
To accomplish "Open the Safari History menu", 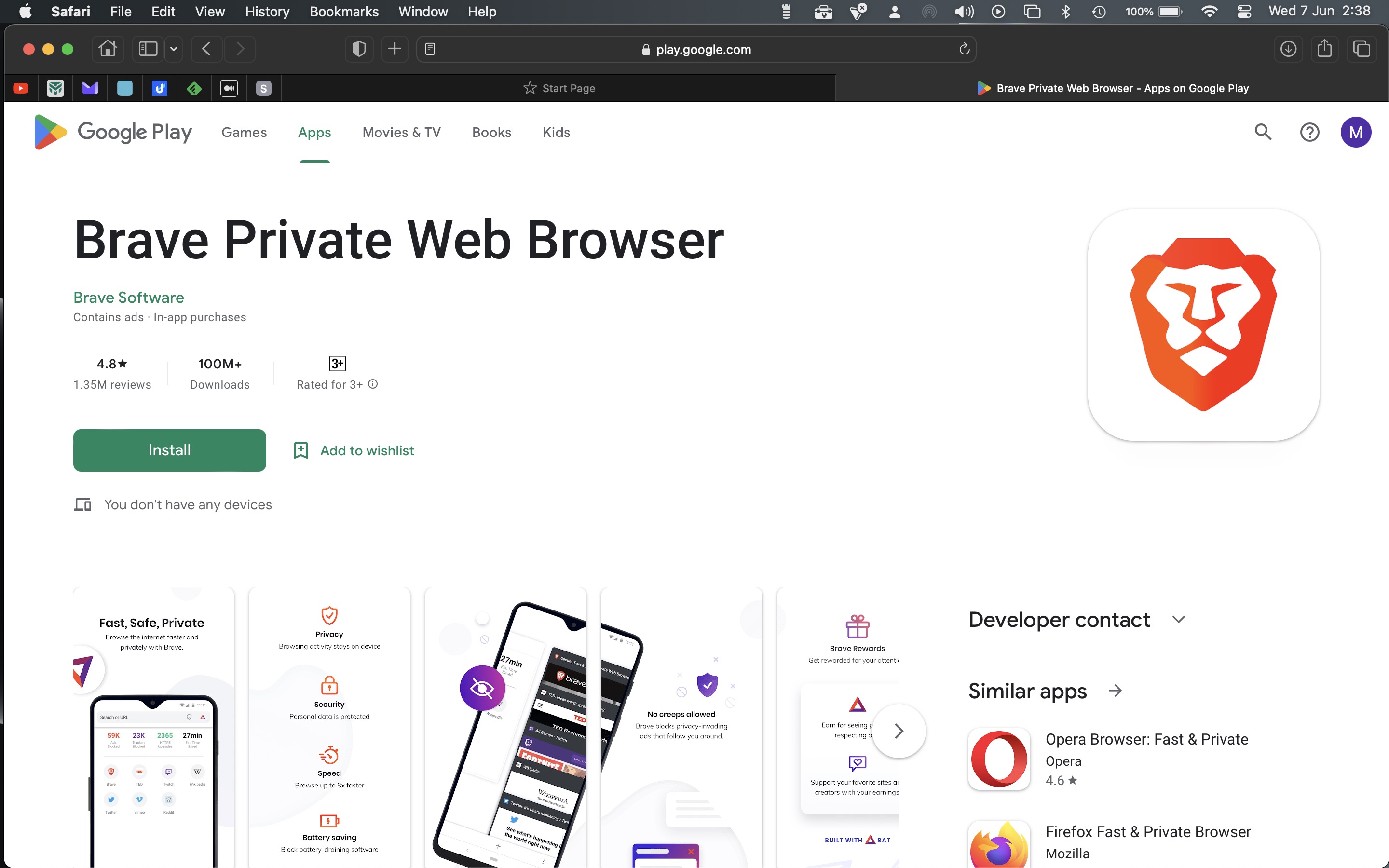I will [x=267, y=12].
